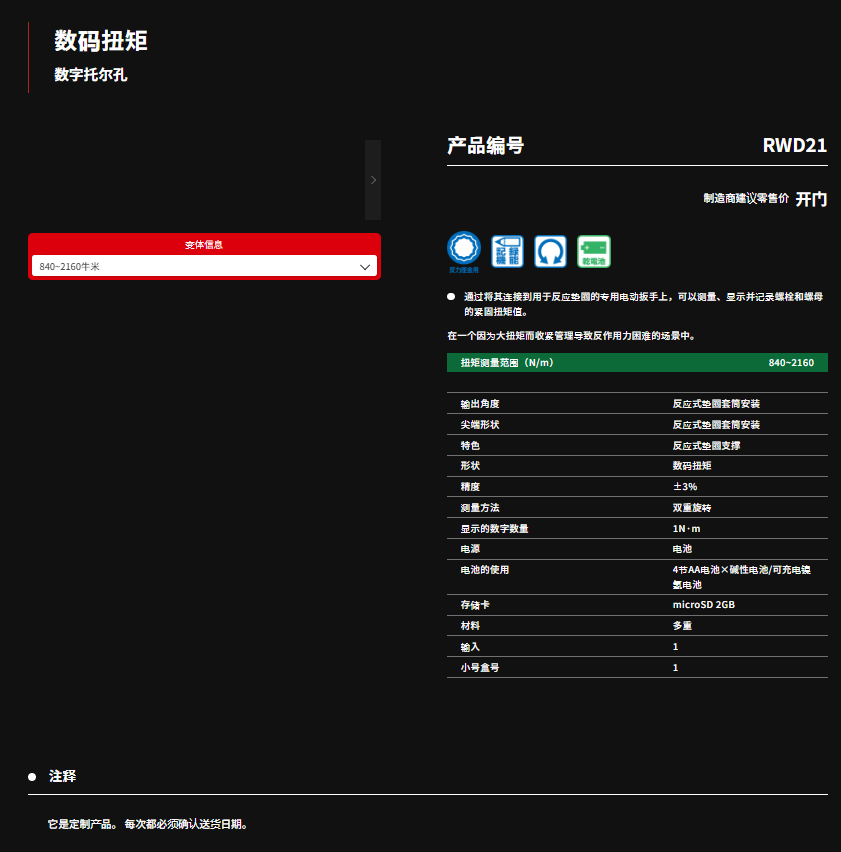
Task: Click the 小号盒号 row label
Action: point(480,667)
